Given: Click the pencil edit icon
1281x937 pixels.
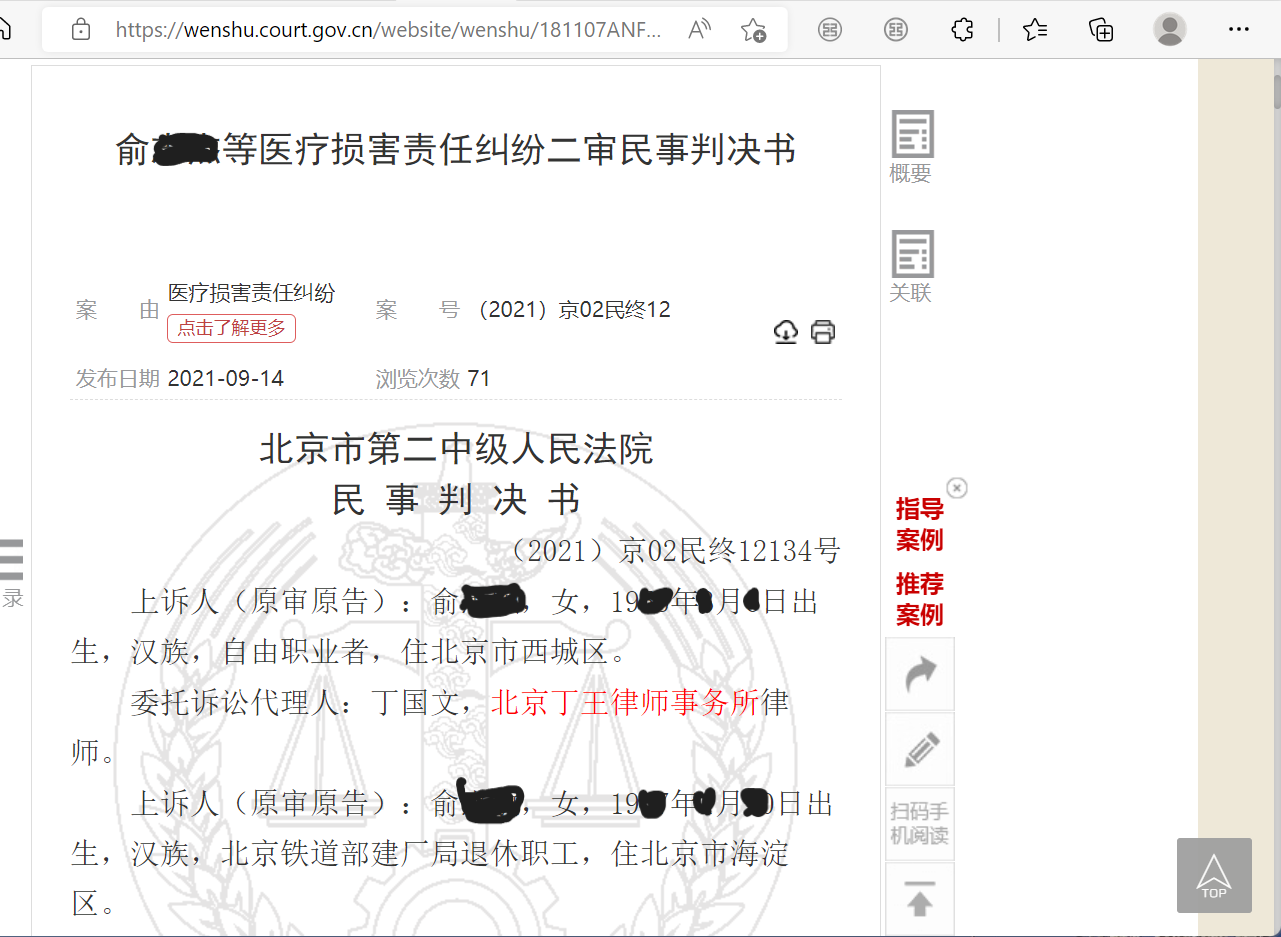Looking at the screenshot, I should point(920,750).
